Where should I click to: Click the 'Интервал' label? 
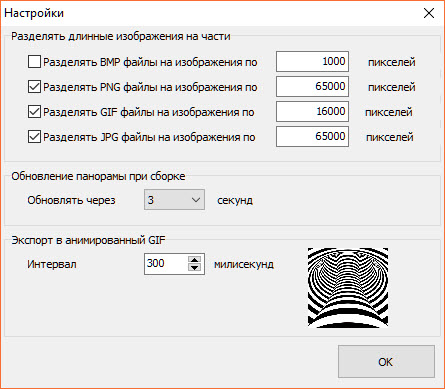coord(52,264)
